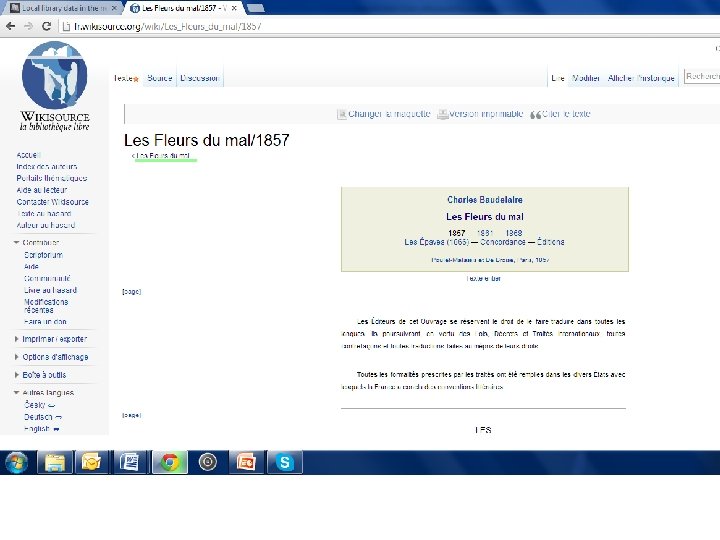Open English language link
Image resolution: width=720 pixels, height=540 pixels.
point(37,428)
